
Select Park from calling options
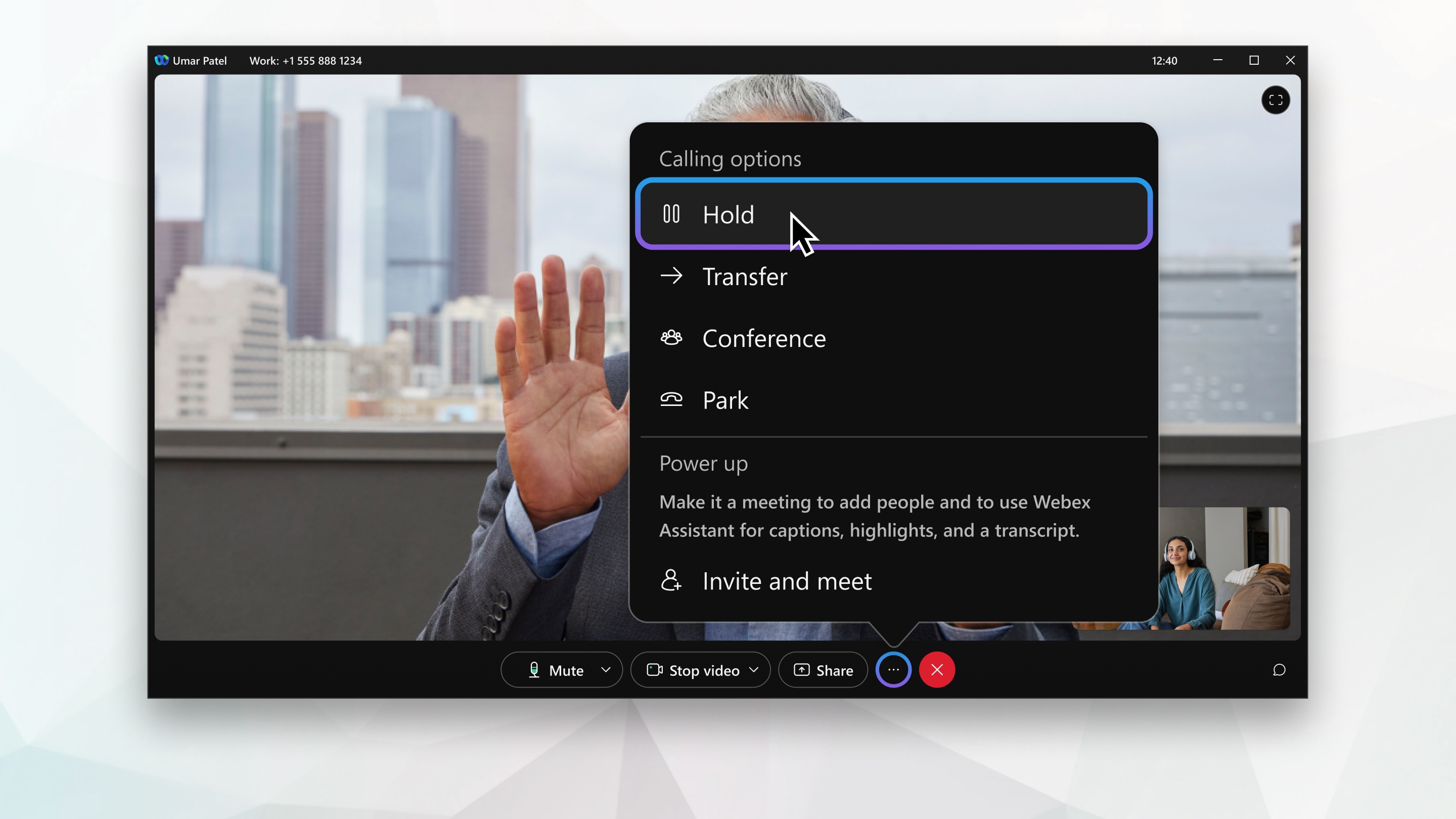(725, 400)
